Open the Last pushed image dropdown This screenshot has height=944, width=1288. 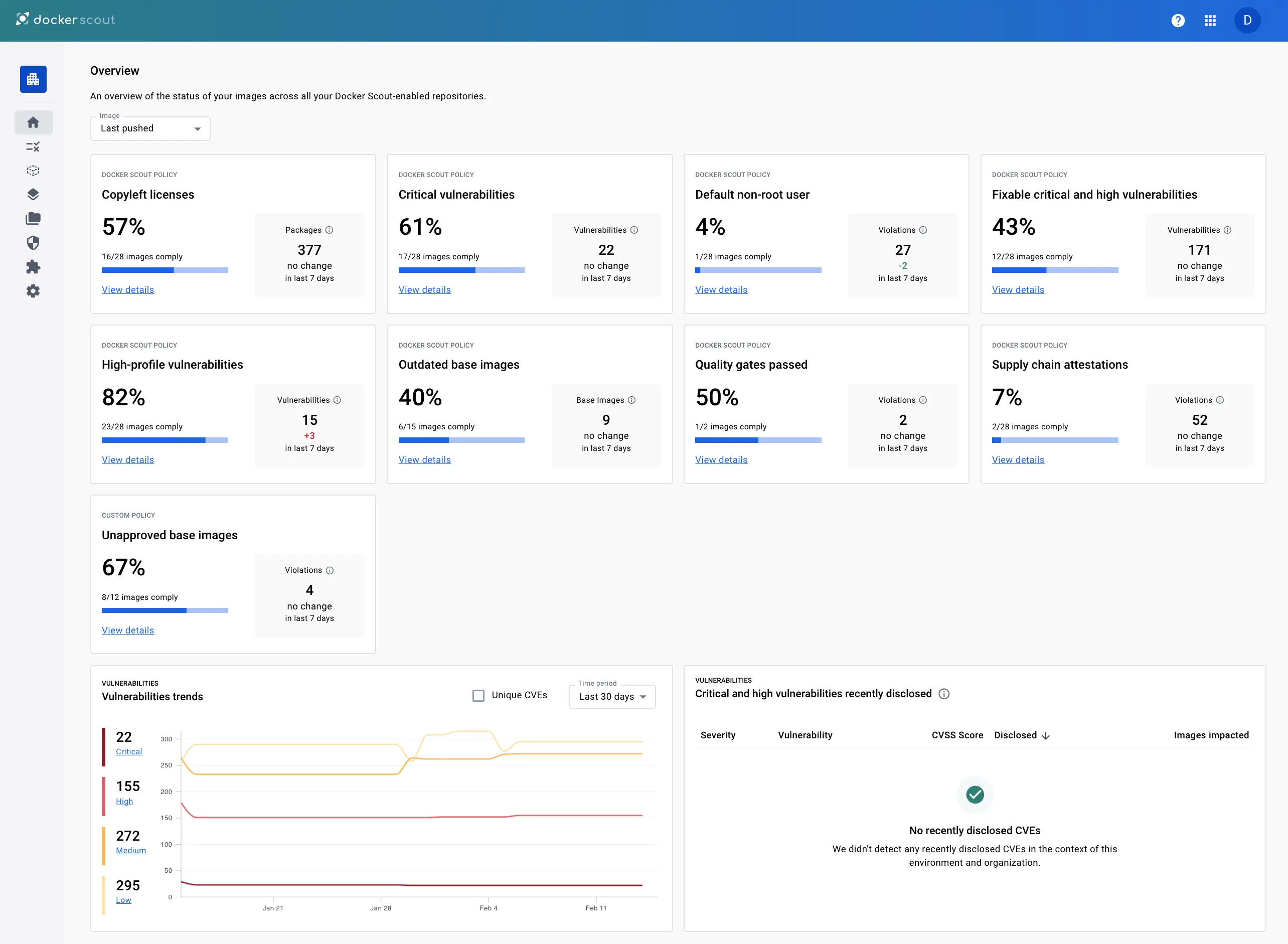[149, 128]
